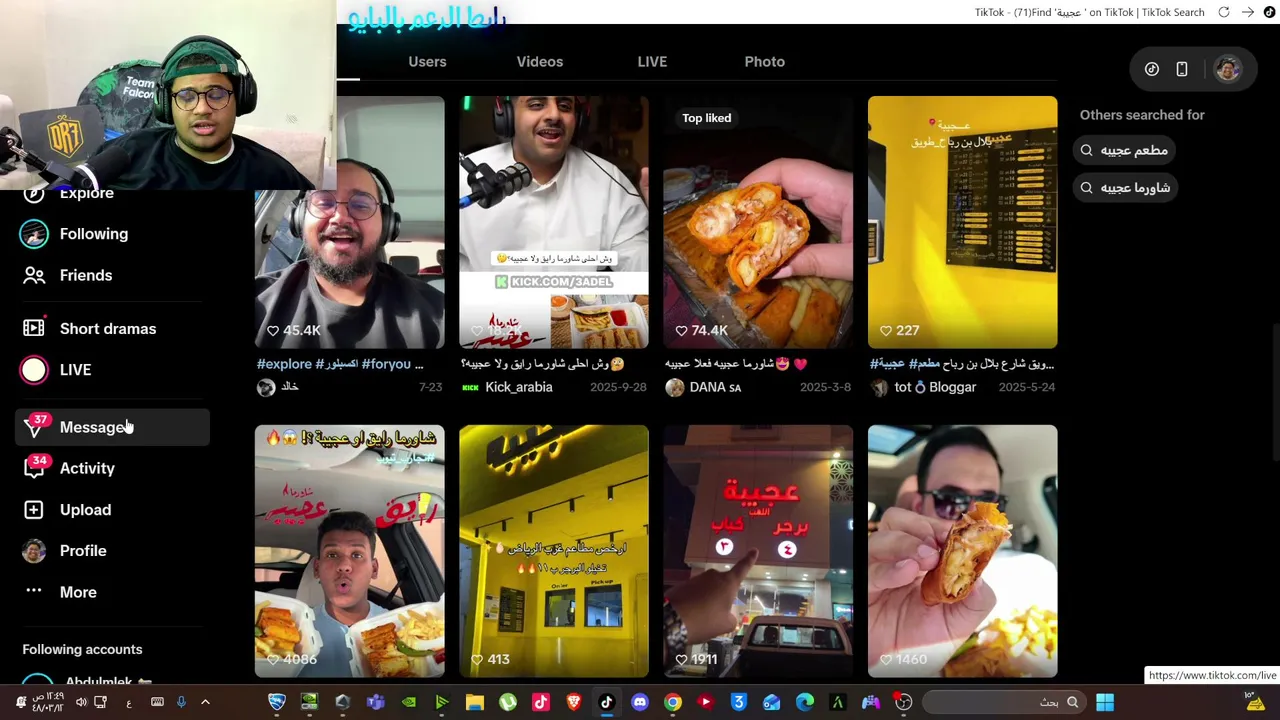This screenshot has height=720, width=1280.
Task: Show hidden system tray icons
Action: pyautogui.click(x=205, y=702)
